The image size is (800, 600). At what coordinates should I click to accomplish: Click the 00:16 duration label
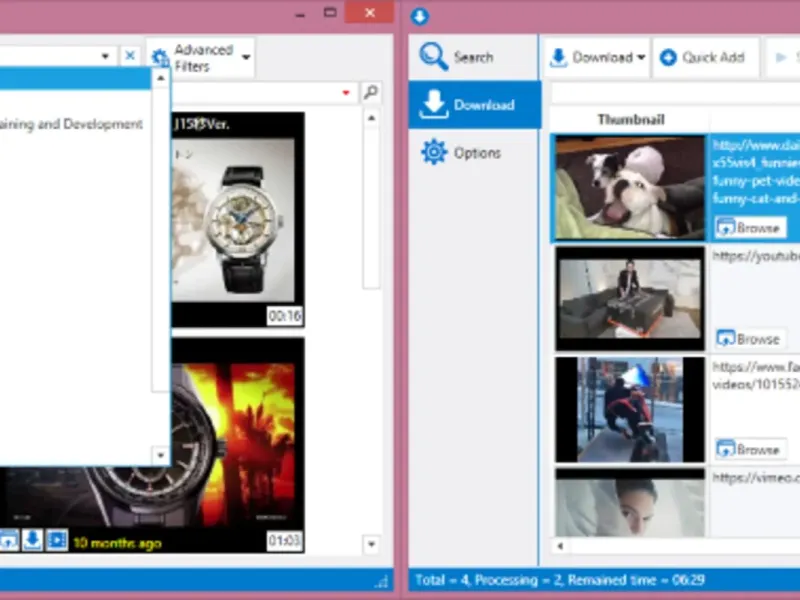click(285, 316)
